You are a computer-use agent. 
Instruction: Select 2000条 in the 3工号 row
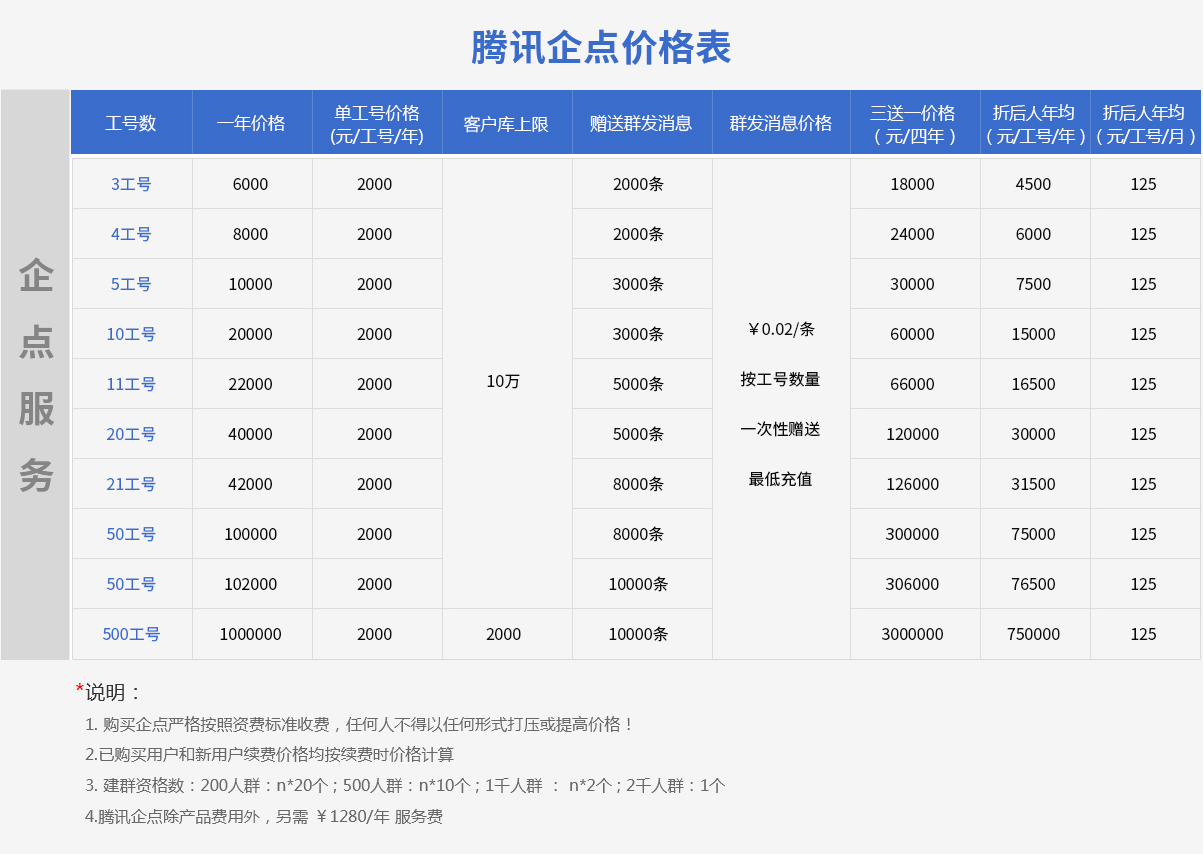[x=638, y=184]
